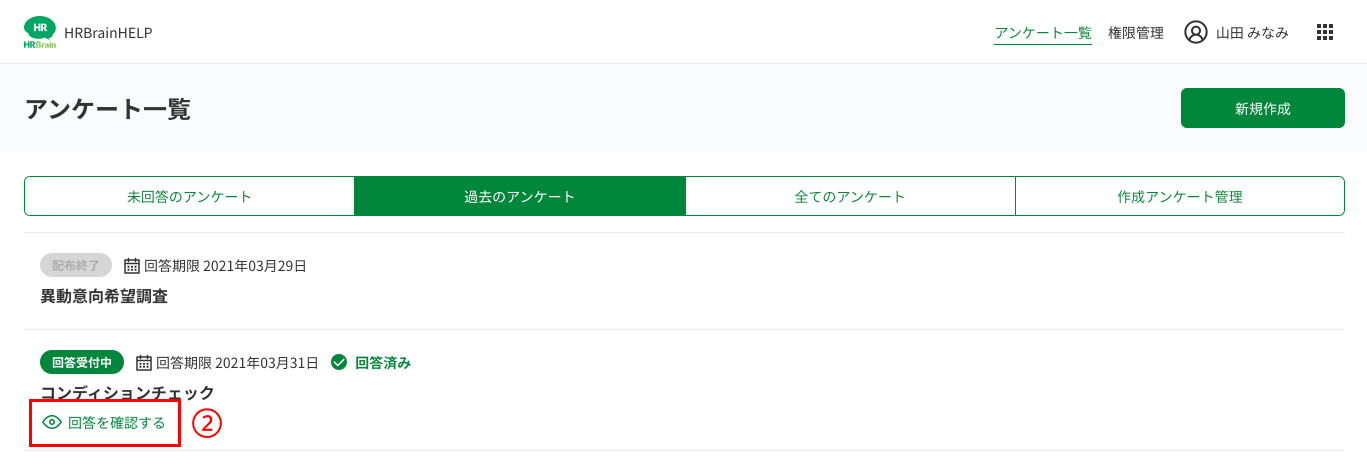Viewport: 1367px width, 467px height.
Task: Click the 回答受付中 status badge
Action: [x=82, y=362]
